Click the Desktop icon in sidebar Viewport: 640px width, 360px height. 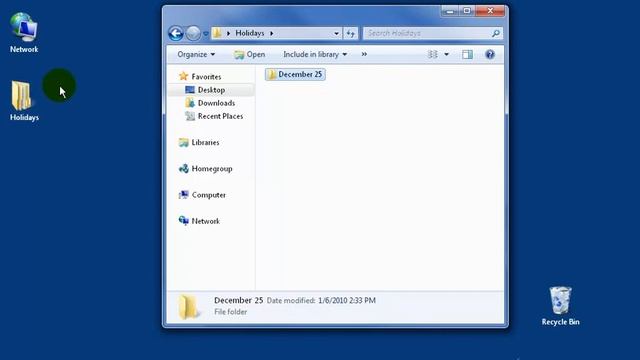[190, 89]
